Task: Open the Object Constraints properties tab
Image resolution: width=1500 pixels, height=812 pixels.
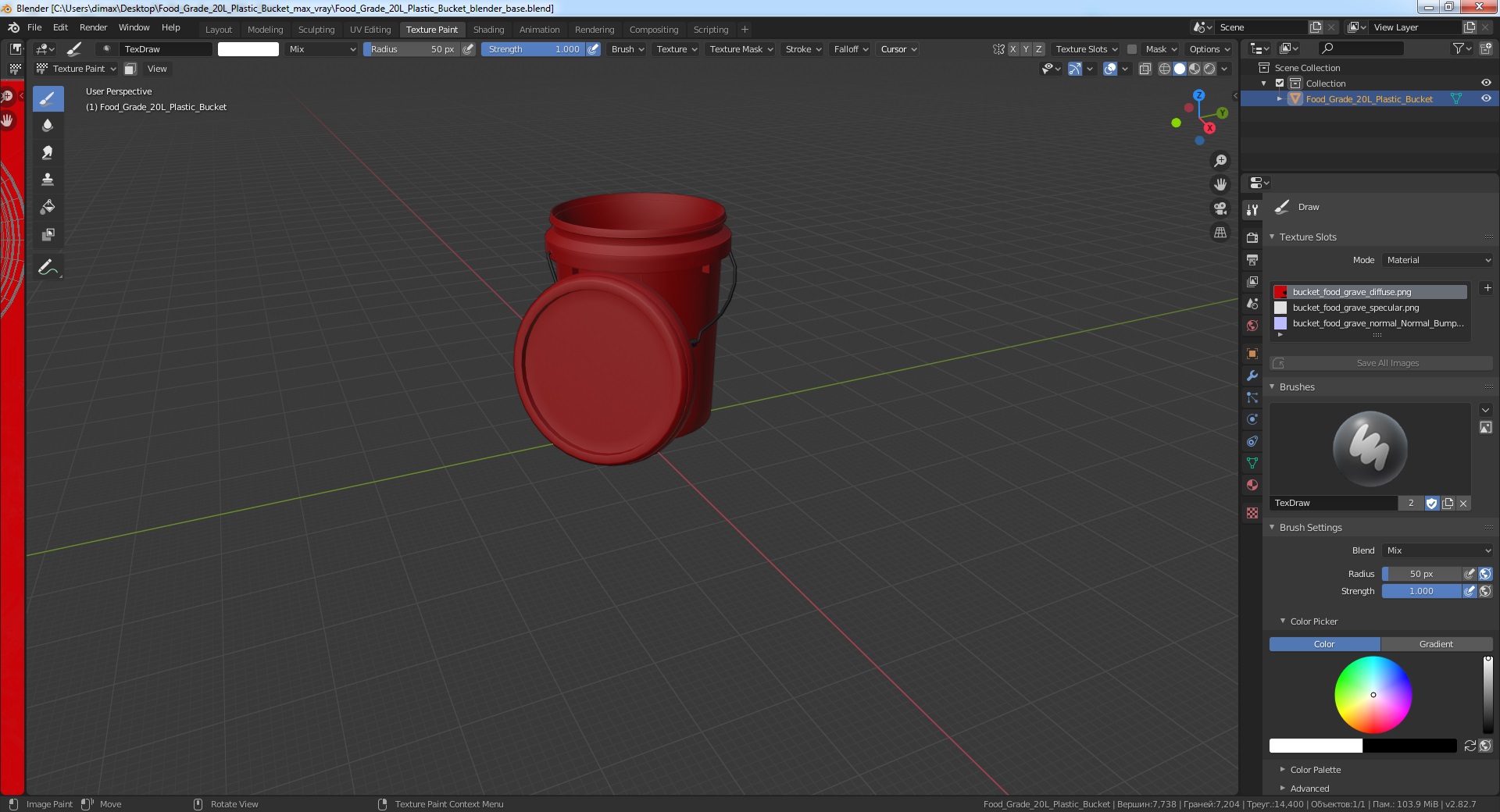Action: [x=1252, y=441]
